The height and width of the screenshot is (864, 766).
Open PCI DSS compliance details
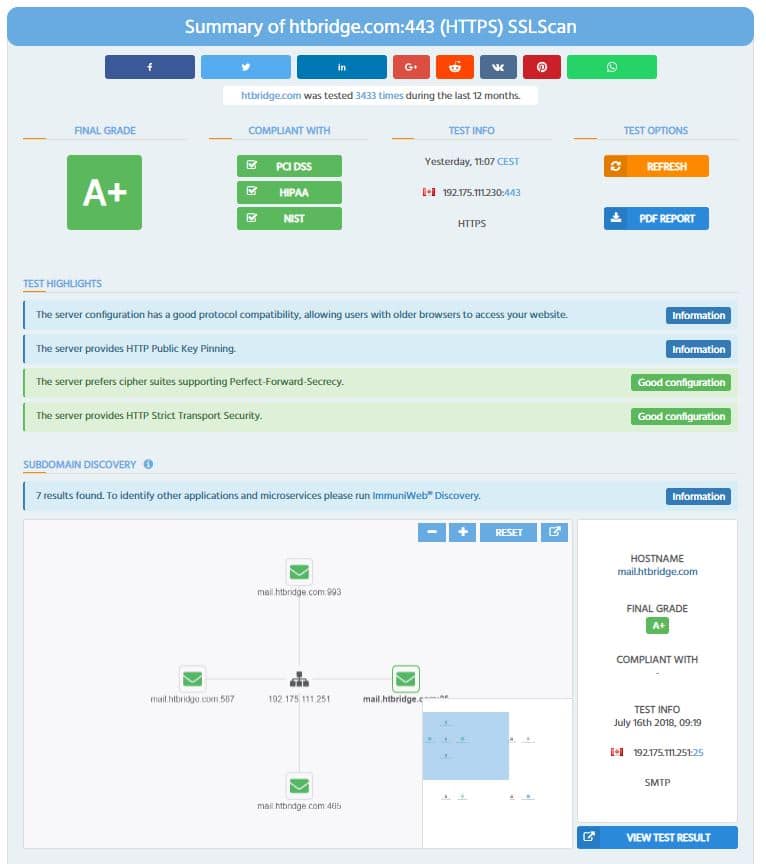pos(289,166)
